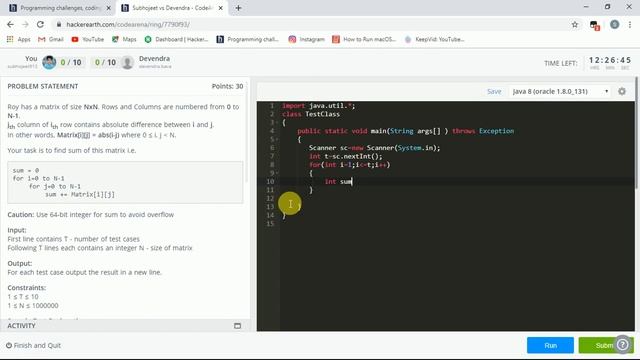Screen dimensions: 640x360
Task: Reload the page with the refresh icon
Action: (x=40, y=24)
